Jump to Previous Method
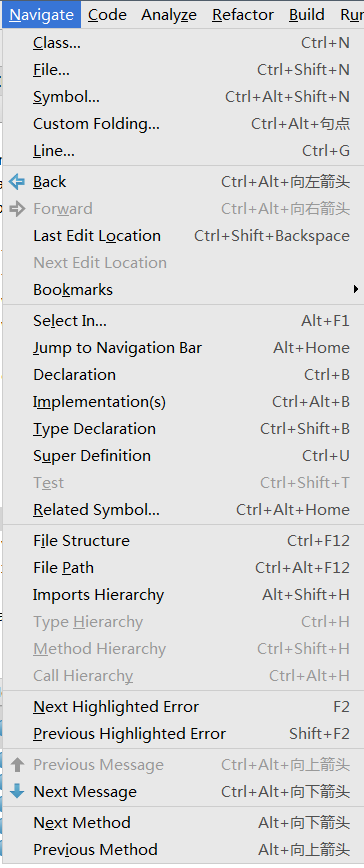364x868 pixels. (182, 850)
